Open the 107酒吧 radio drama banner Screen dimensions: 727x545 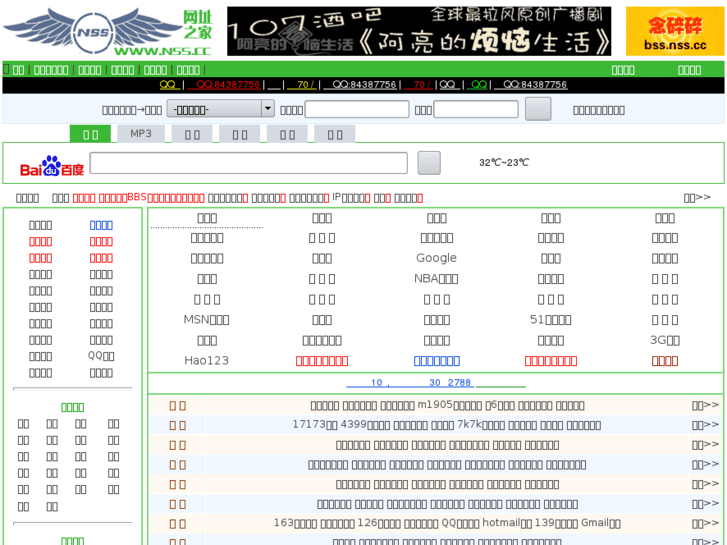(419, 31)
